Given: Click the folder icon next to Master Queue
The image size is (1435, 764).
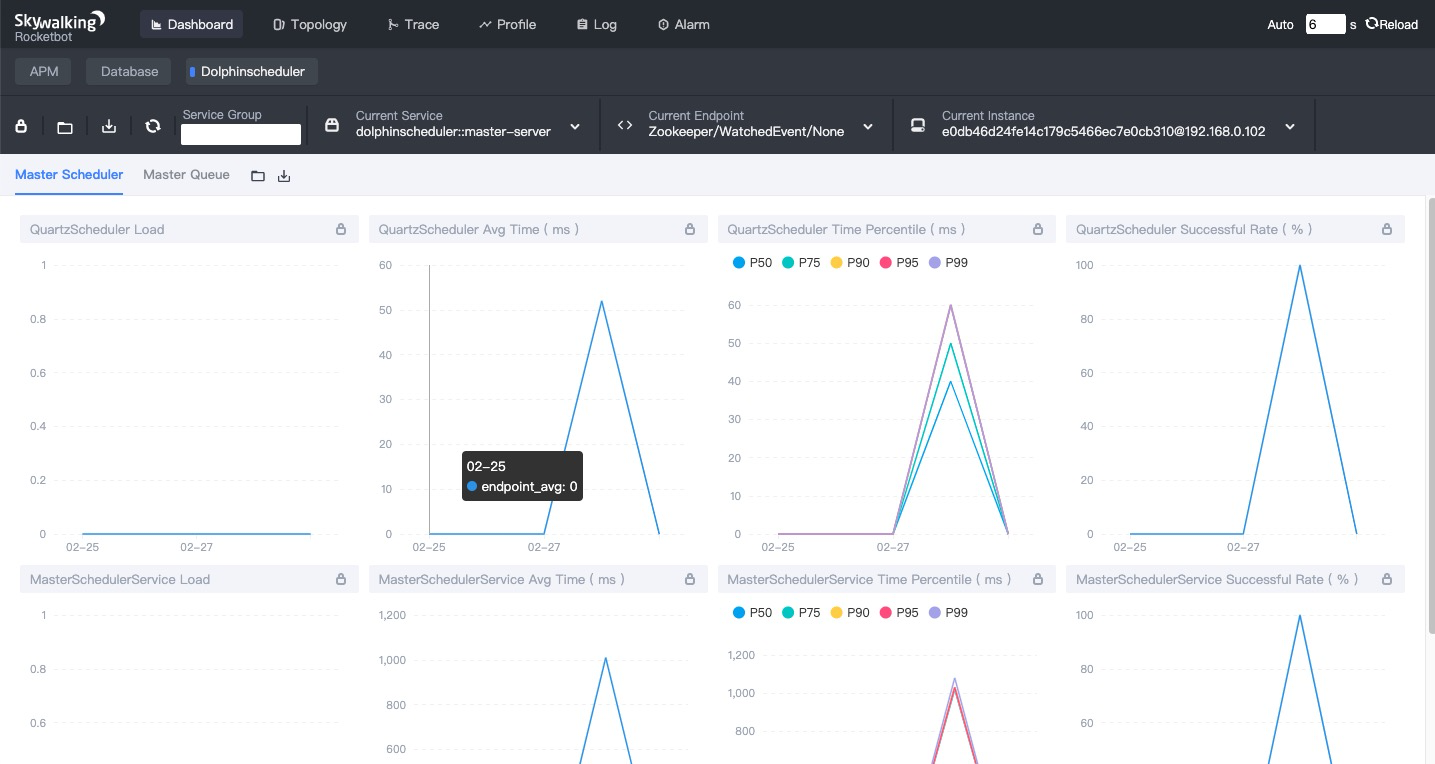Looking at the screenshot, I should pyautogui.click(x=258, y=176).
